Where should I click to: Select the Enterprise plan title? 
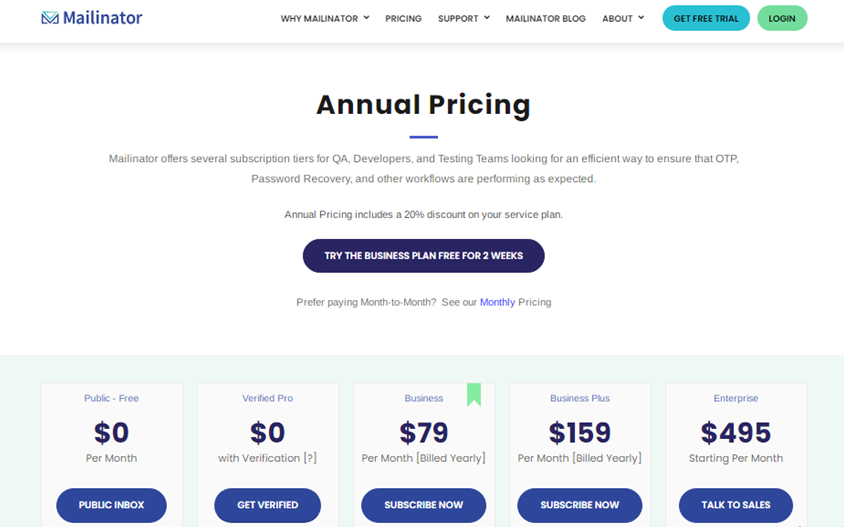[x=736, y=398]
